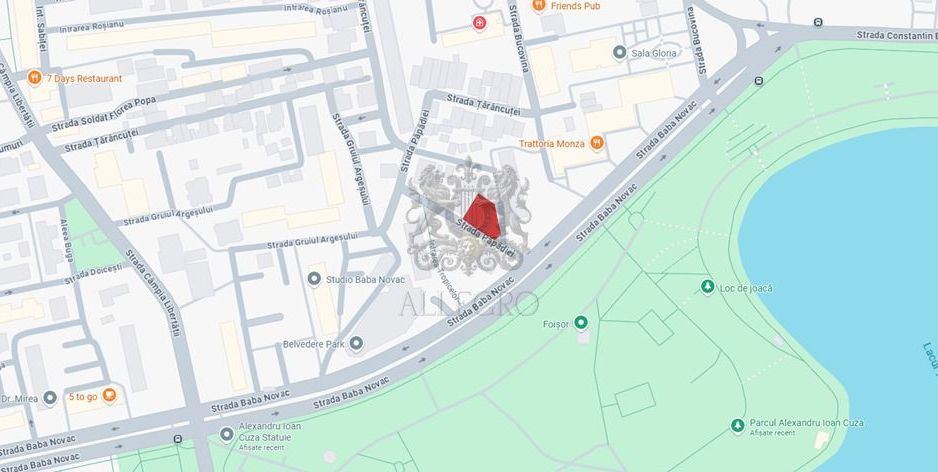Click the 7 Days Restaurant map pin
Image resolution: width=938 pixels, height=472 pixels.
35,78
